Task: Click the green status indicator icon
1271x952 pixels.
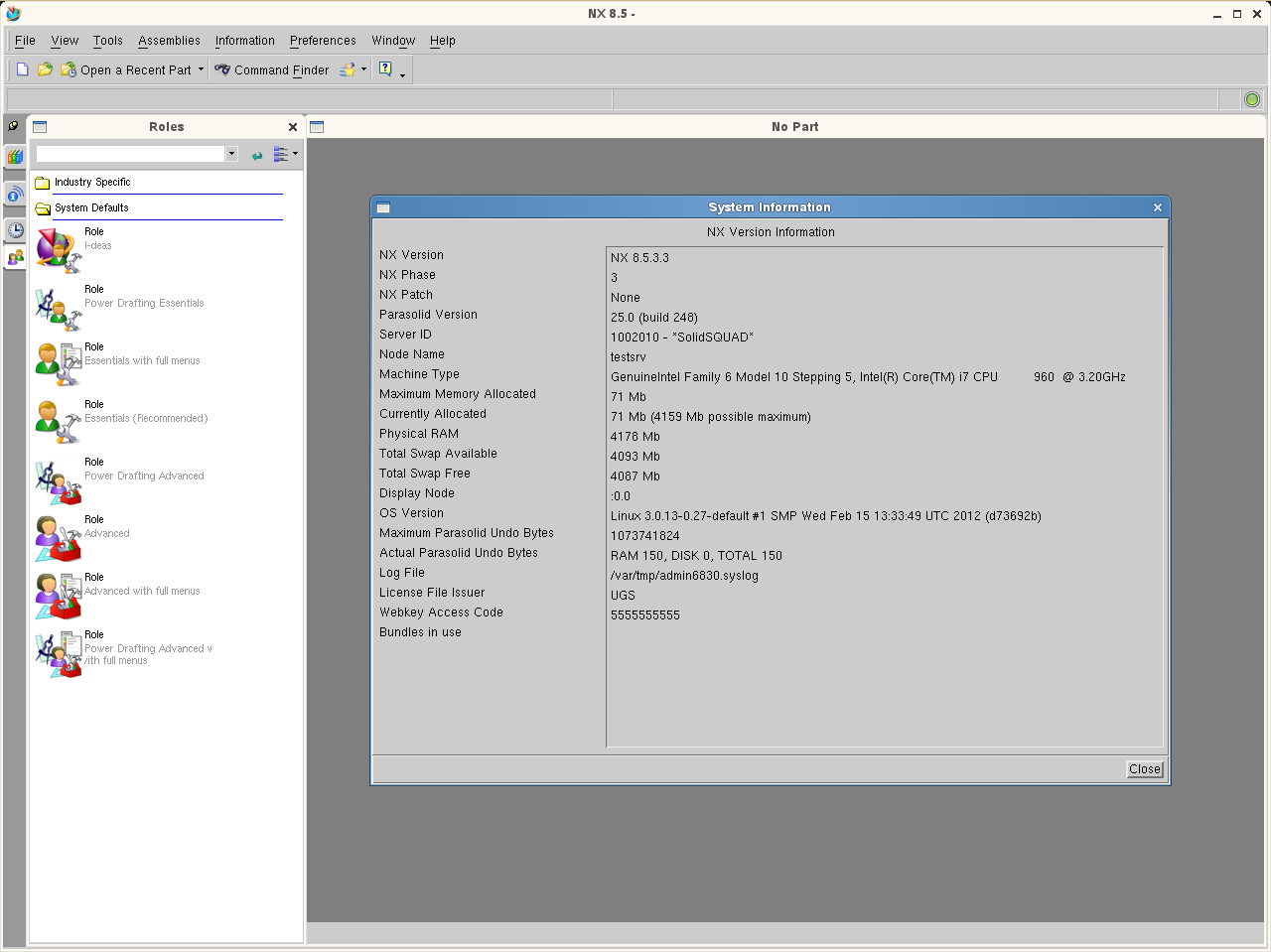Action: click(1252, 99)
